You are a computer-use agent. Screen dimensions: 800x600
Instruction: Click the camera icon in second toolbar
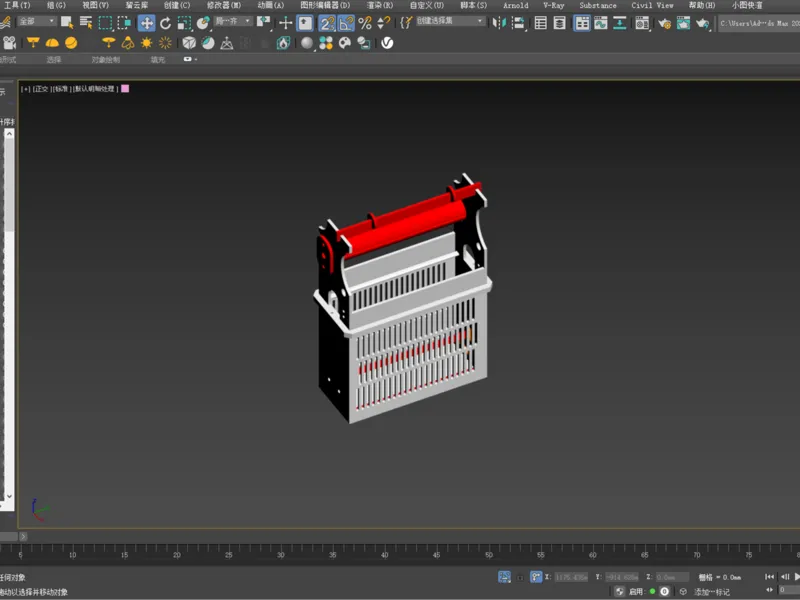tap(10, 43)
